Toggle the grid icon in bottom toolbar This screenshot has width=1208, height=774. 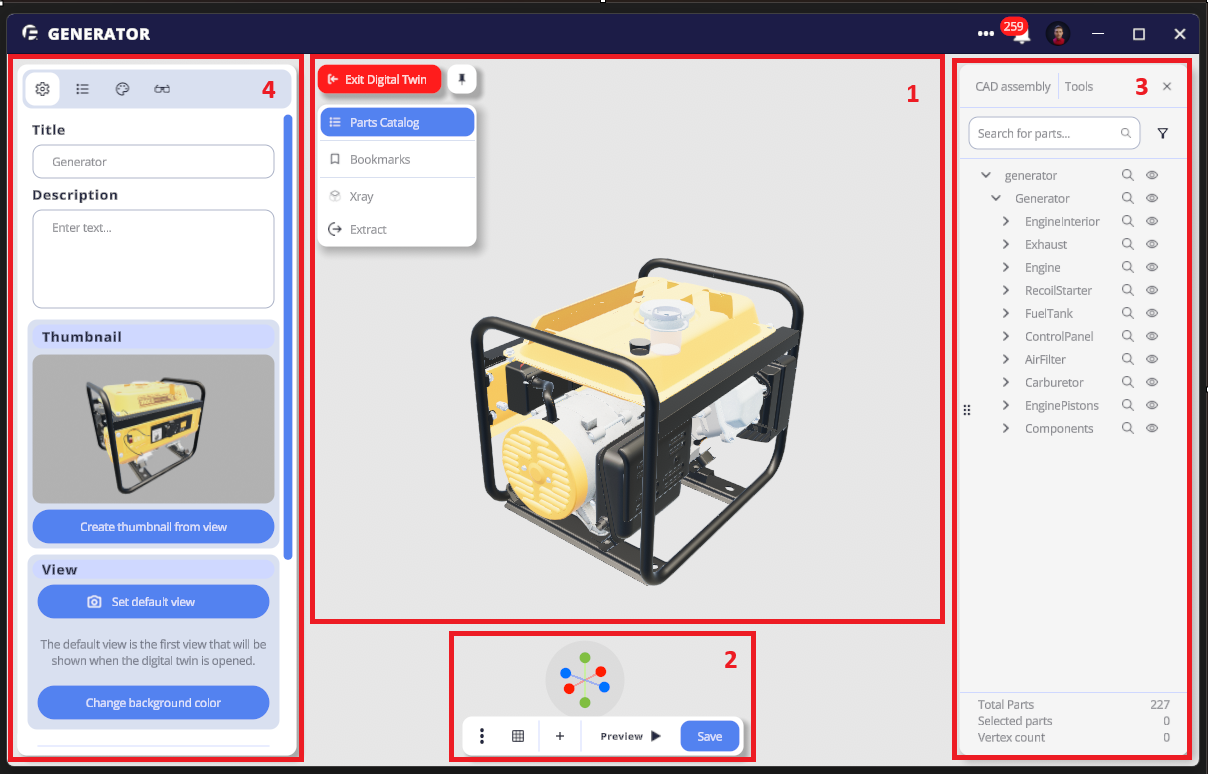click(x=518, y=736)
